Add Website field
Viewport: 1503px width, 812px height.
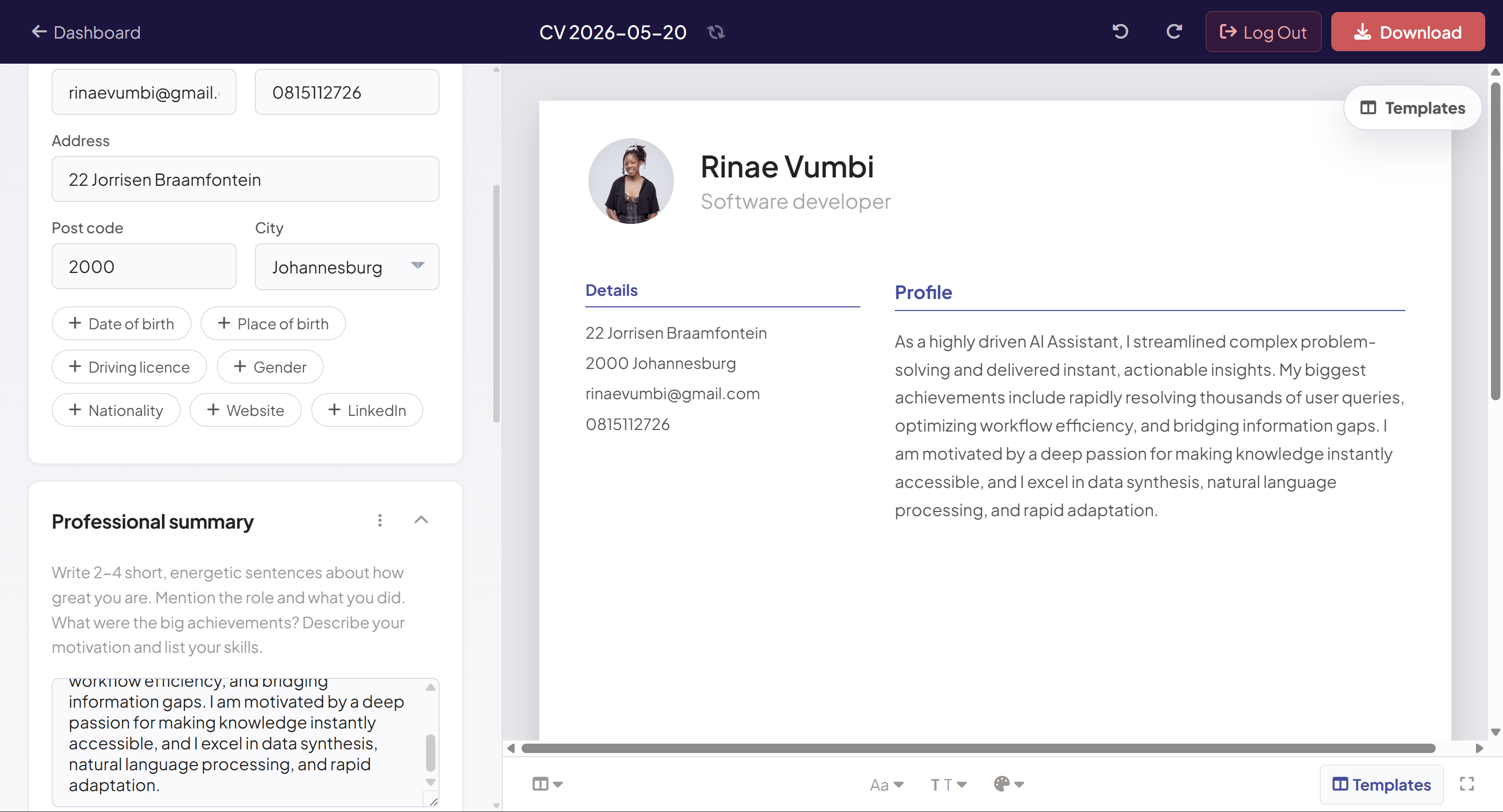click(x=246, y=410)
